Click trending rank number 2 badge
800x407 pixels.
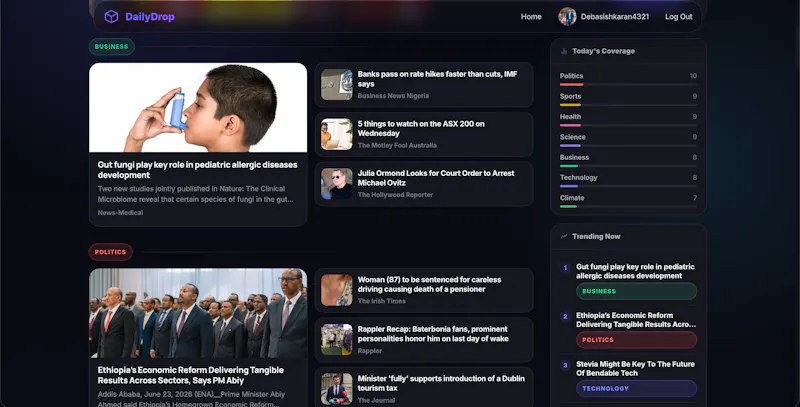point(565,316)
